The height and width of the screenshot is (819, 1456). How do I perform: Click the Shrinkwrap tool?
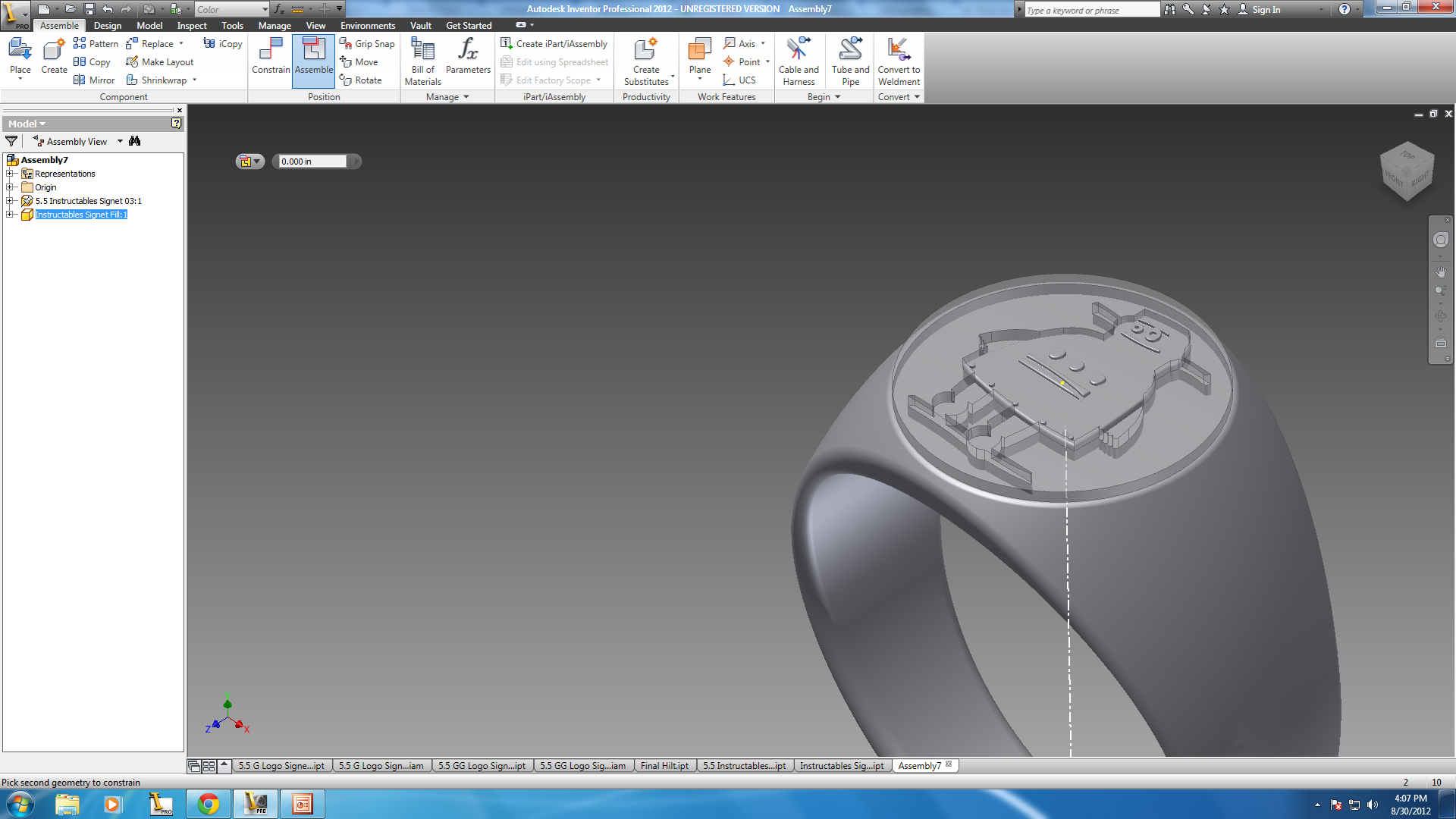coord(156,80)
